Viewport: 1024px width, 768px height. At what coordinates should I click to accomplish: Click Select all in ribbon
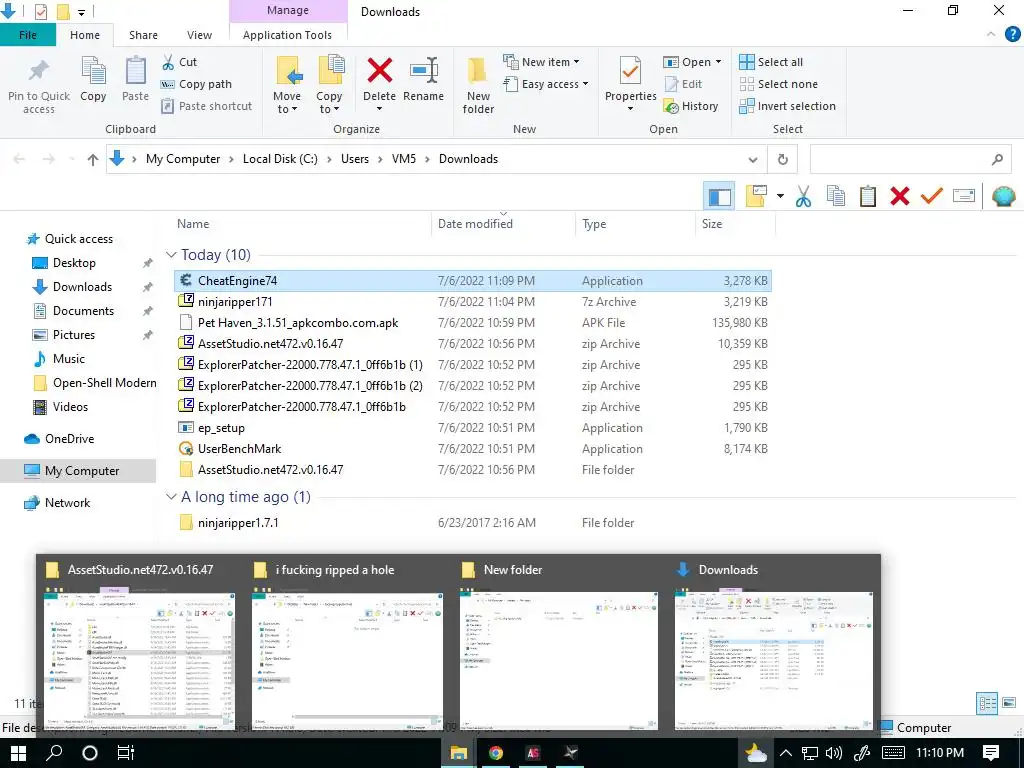[x=771, y=62]
